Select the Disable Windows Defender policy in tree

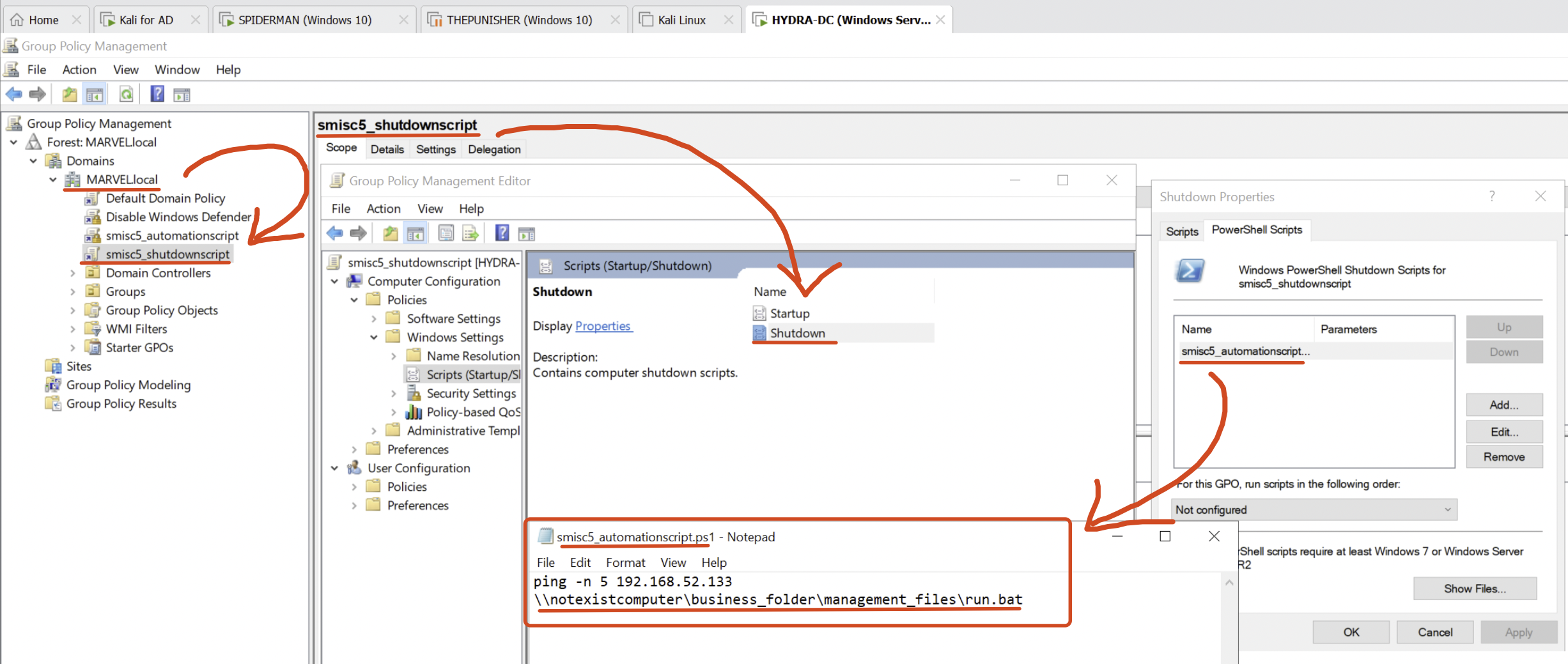click(178, 217)
